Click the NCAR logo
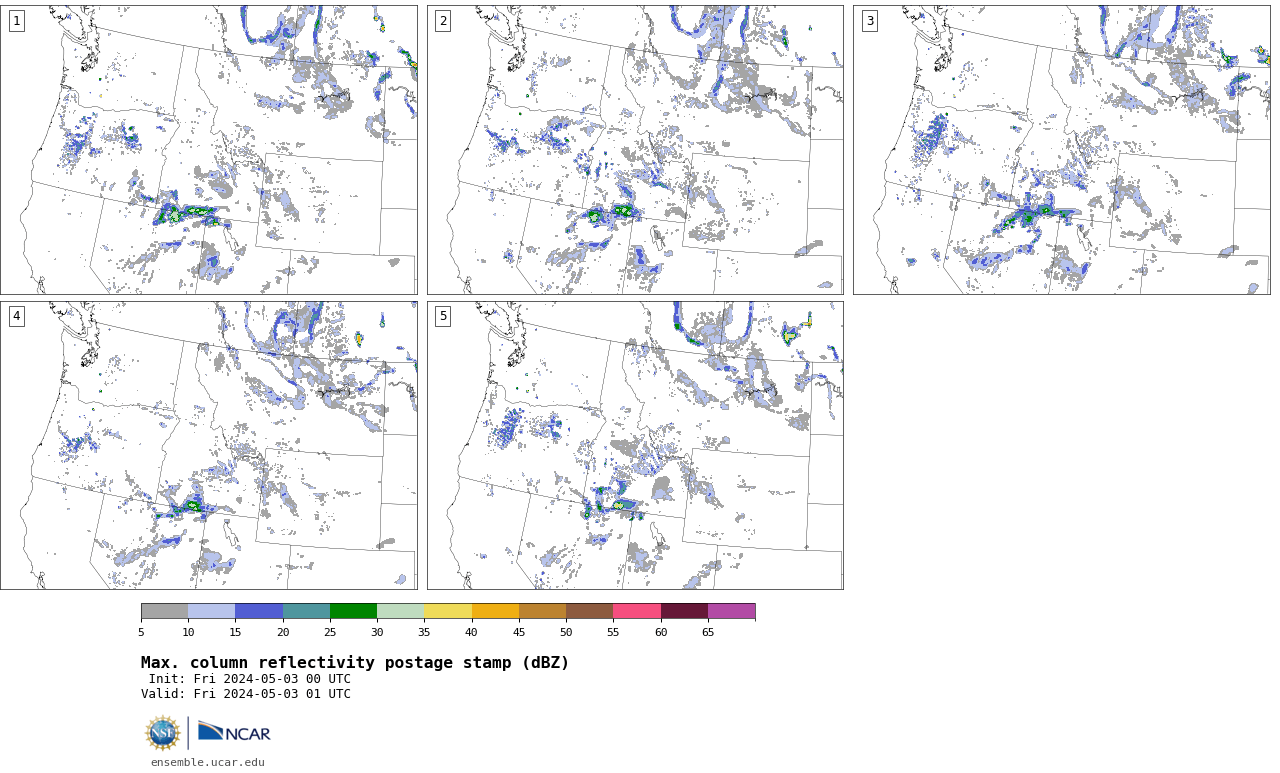The image size is (1280, 773). click(234, 733)
